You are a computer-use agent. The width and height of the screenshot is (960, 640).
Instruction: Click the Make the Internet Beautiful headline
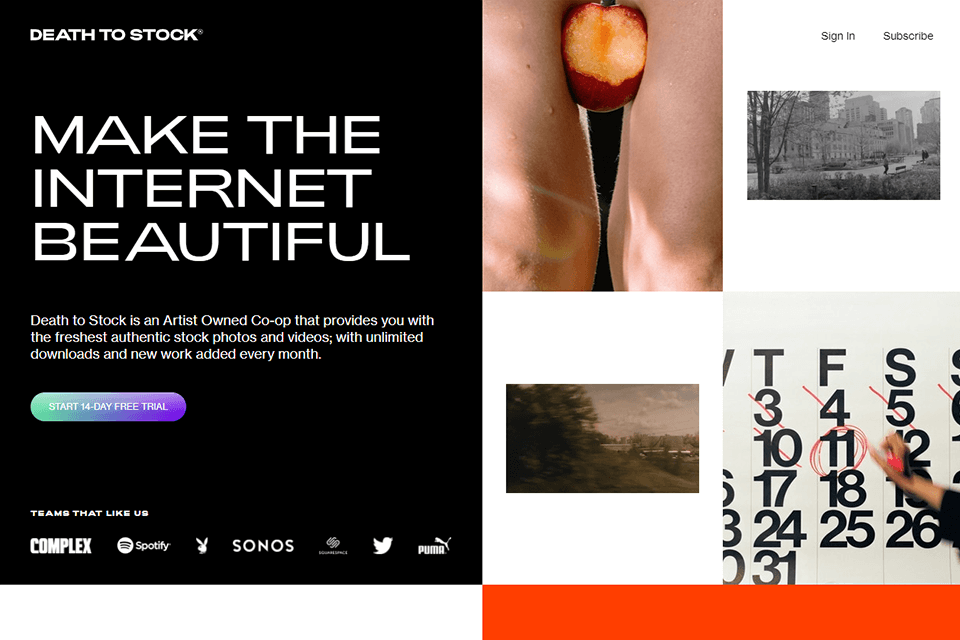(x=220, y=187)
